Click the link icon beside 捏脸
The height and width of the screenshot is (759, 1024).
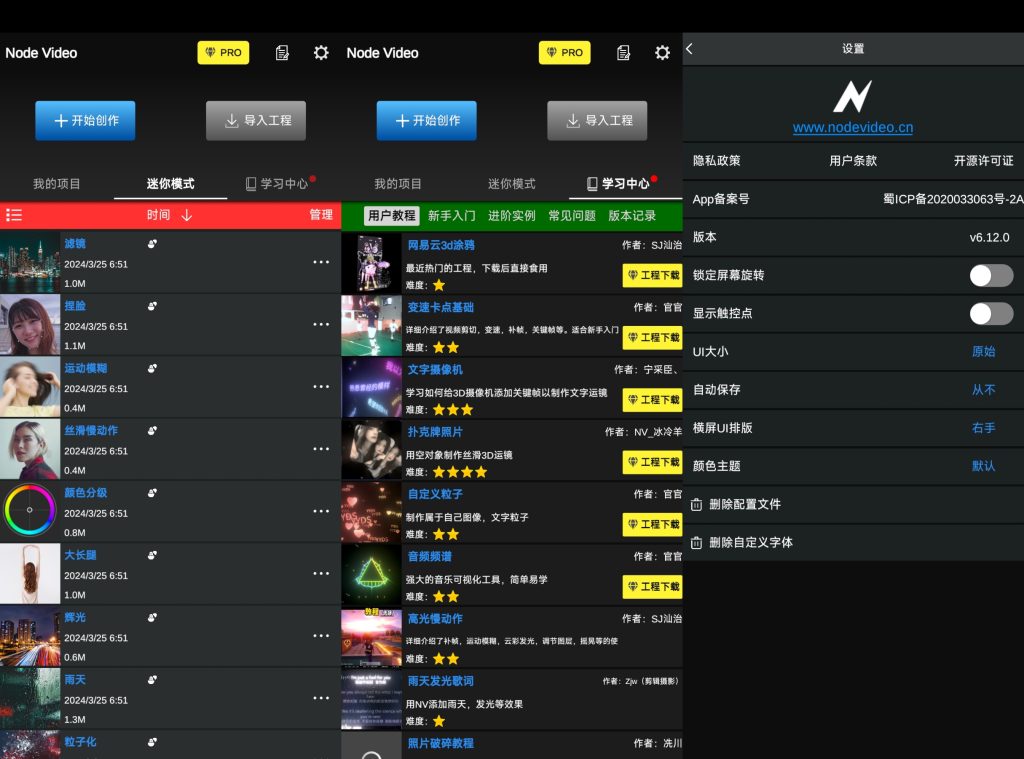coord(152,306)
